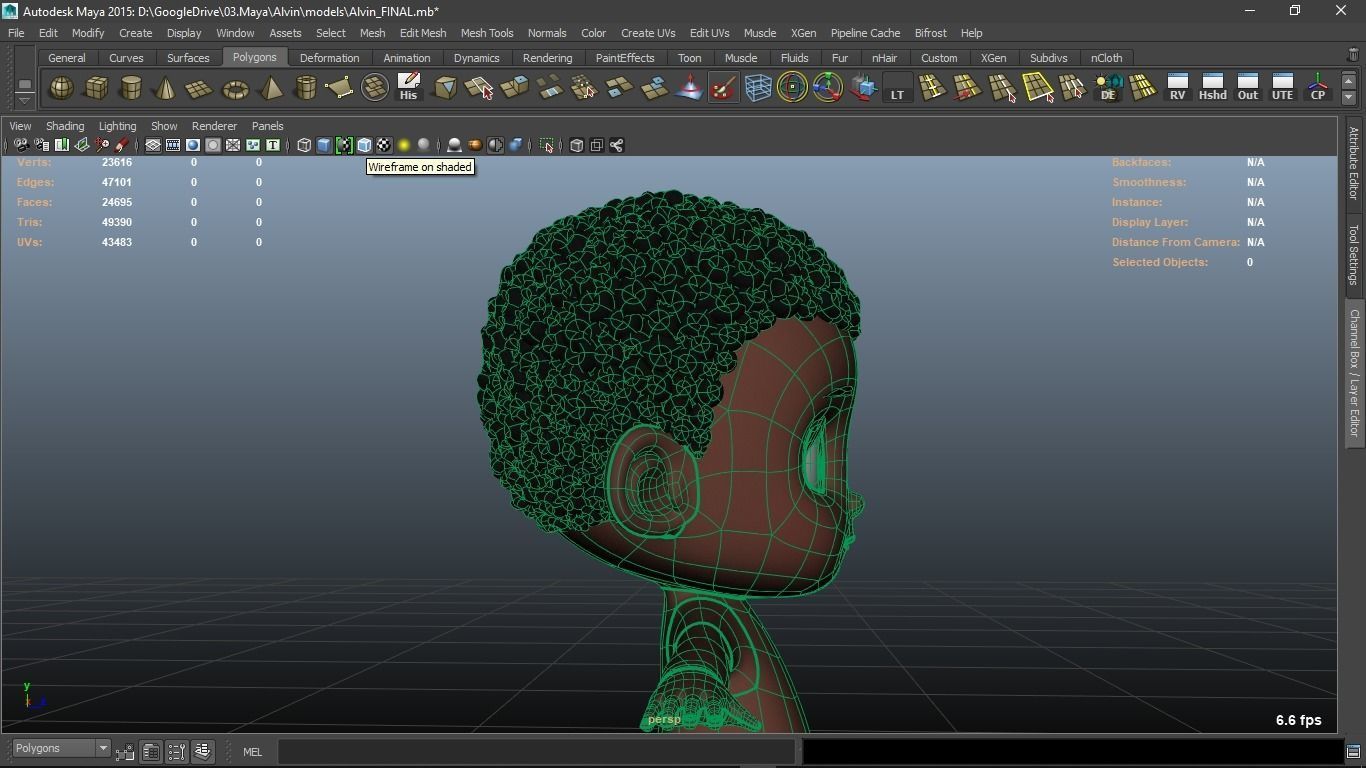Open the panel Lighting menu
Viewport: 1366px width, 768px height.
click(x=117, y=126)
